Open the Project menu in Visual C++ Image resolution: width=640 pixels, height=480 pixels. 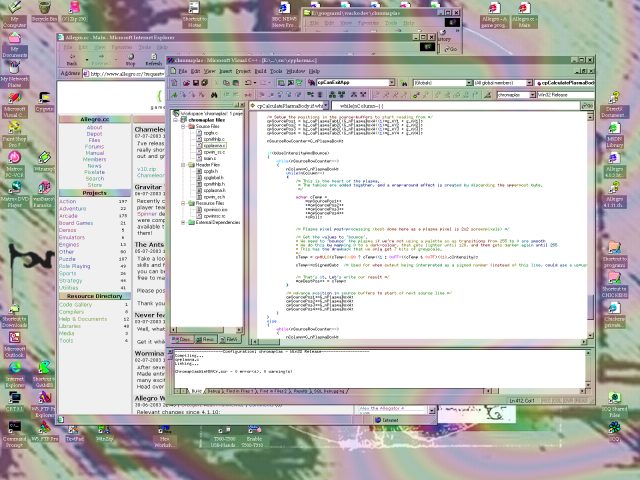[243, 71]
